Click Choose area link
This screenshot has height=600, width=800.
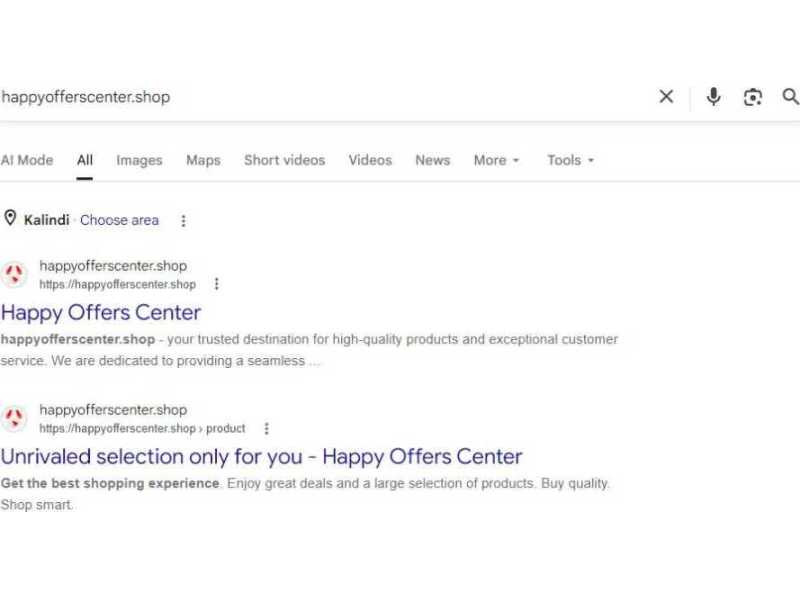(119, 220)
